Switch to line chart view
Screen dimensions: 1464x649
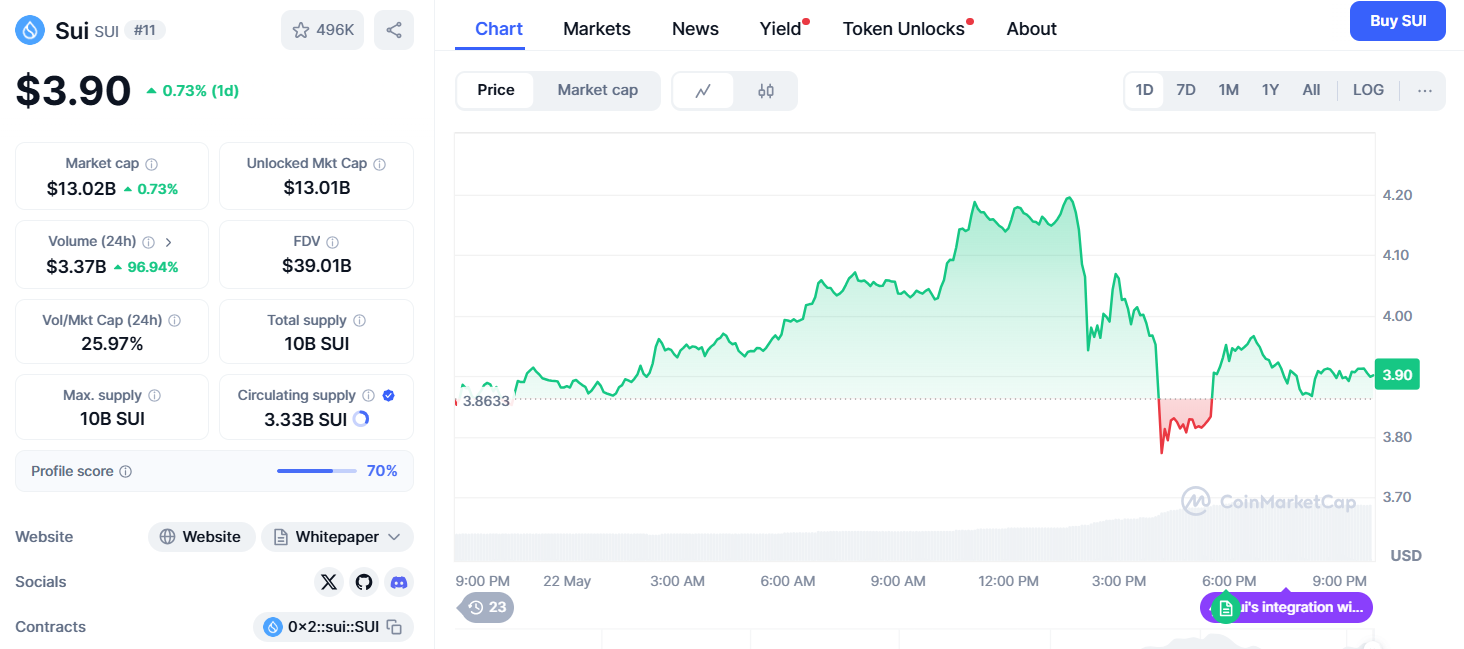click(703, 91)
